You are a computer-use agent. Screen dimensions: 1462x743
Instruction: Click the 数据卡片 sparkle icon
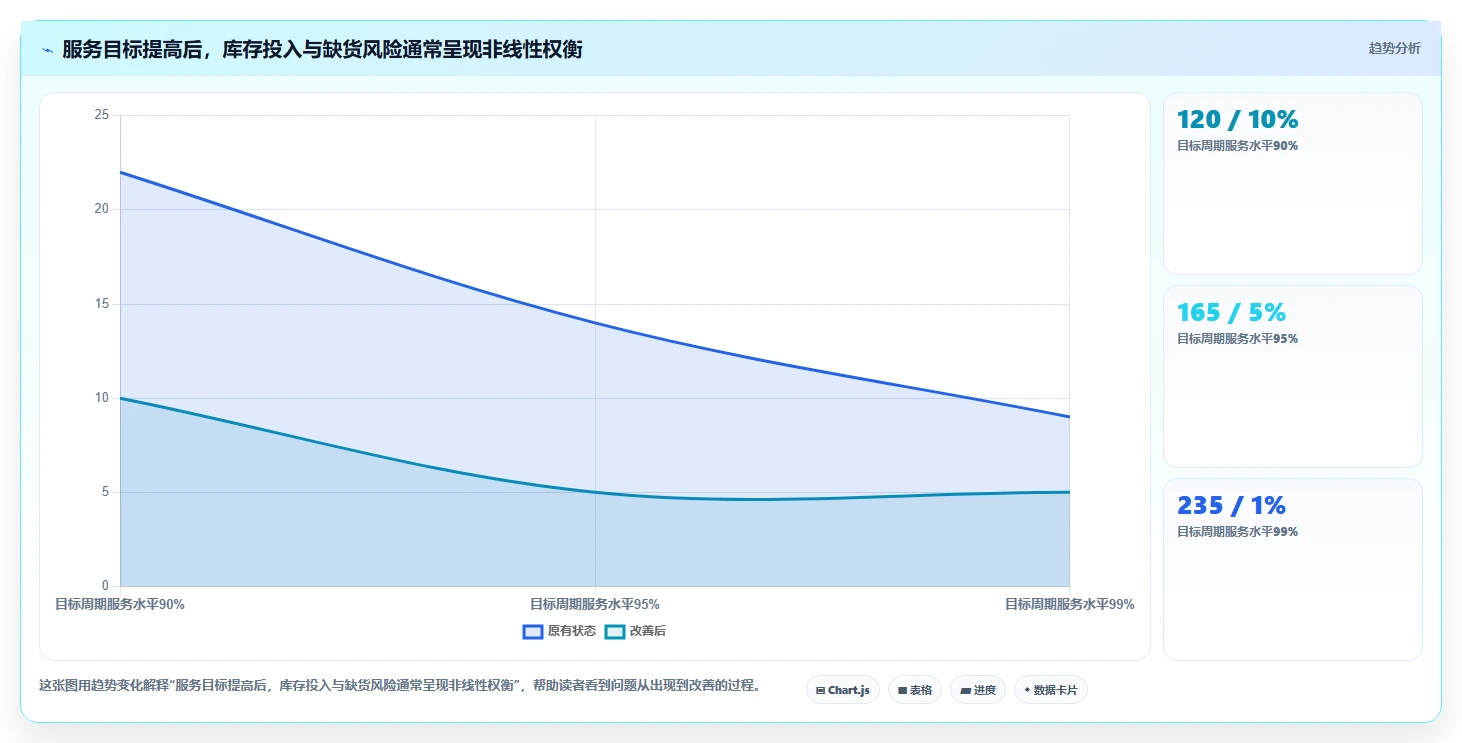[1027, 690]
